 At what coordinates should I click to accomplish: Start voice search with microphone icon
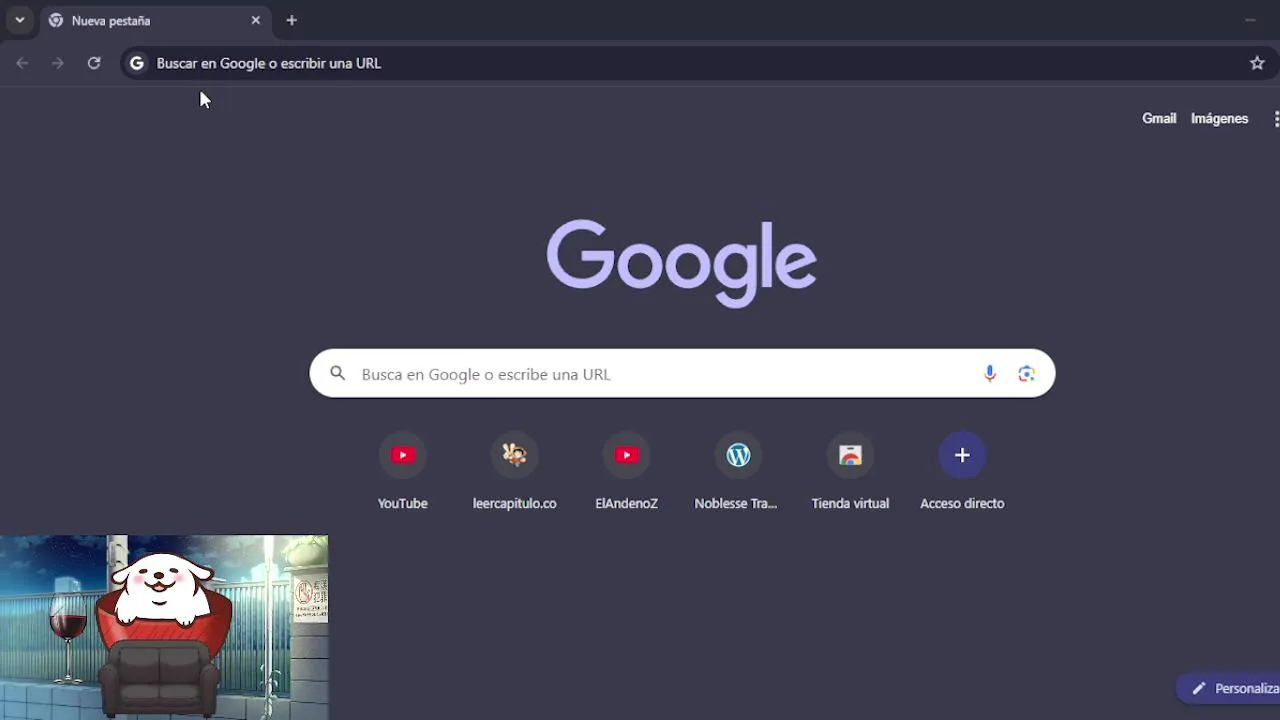coord(989,373)
